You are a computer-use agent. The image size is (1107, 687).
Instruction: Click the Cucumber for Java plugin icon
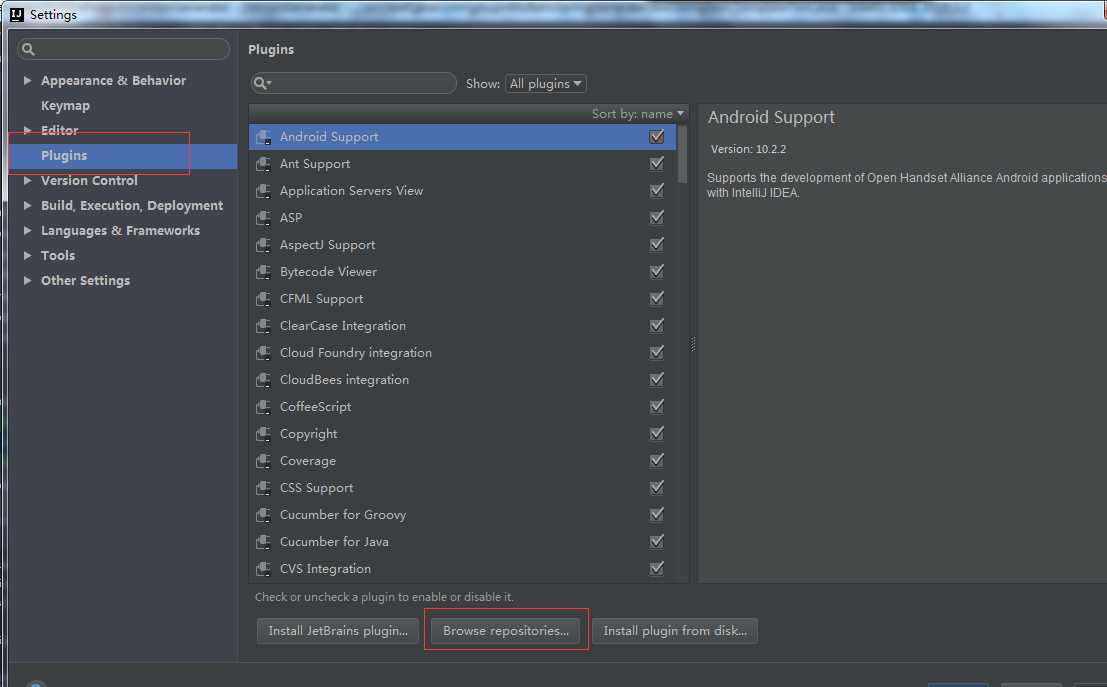[263, 542]
